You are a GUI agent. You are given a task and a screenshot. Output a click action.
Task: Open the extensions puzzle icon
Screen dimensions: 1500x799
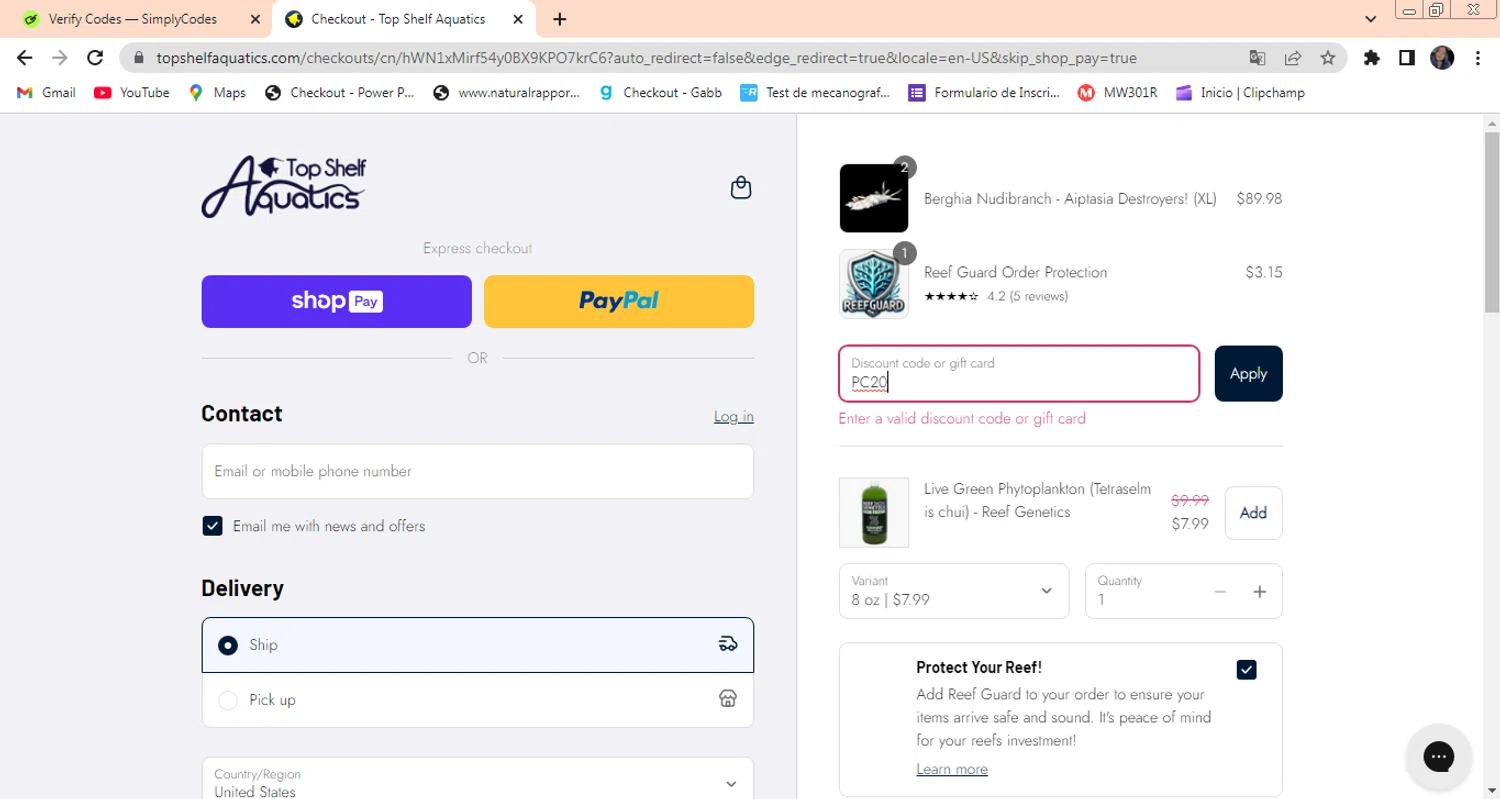pos(1372,58)
